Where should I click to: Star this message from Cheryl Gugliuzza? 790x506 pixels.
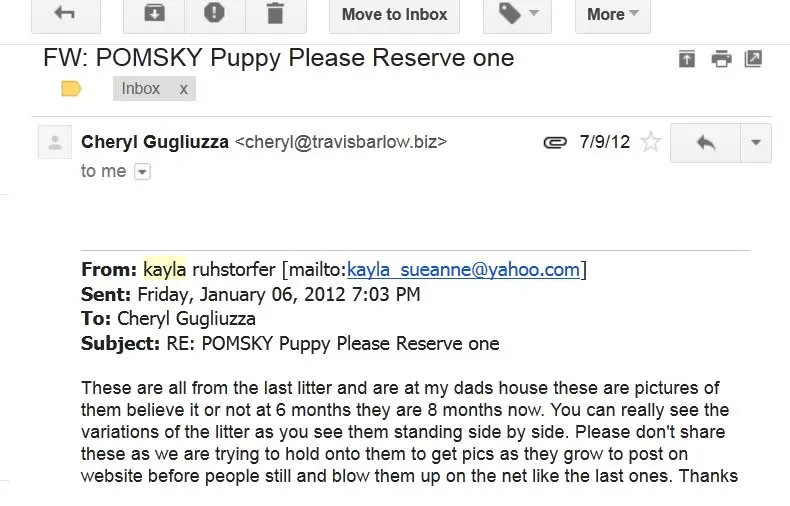tap(650, 142)
